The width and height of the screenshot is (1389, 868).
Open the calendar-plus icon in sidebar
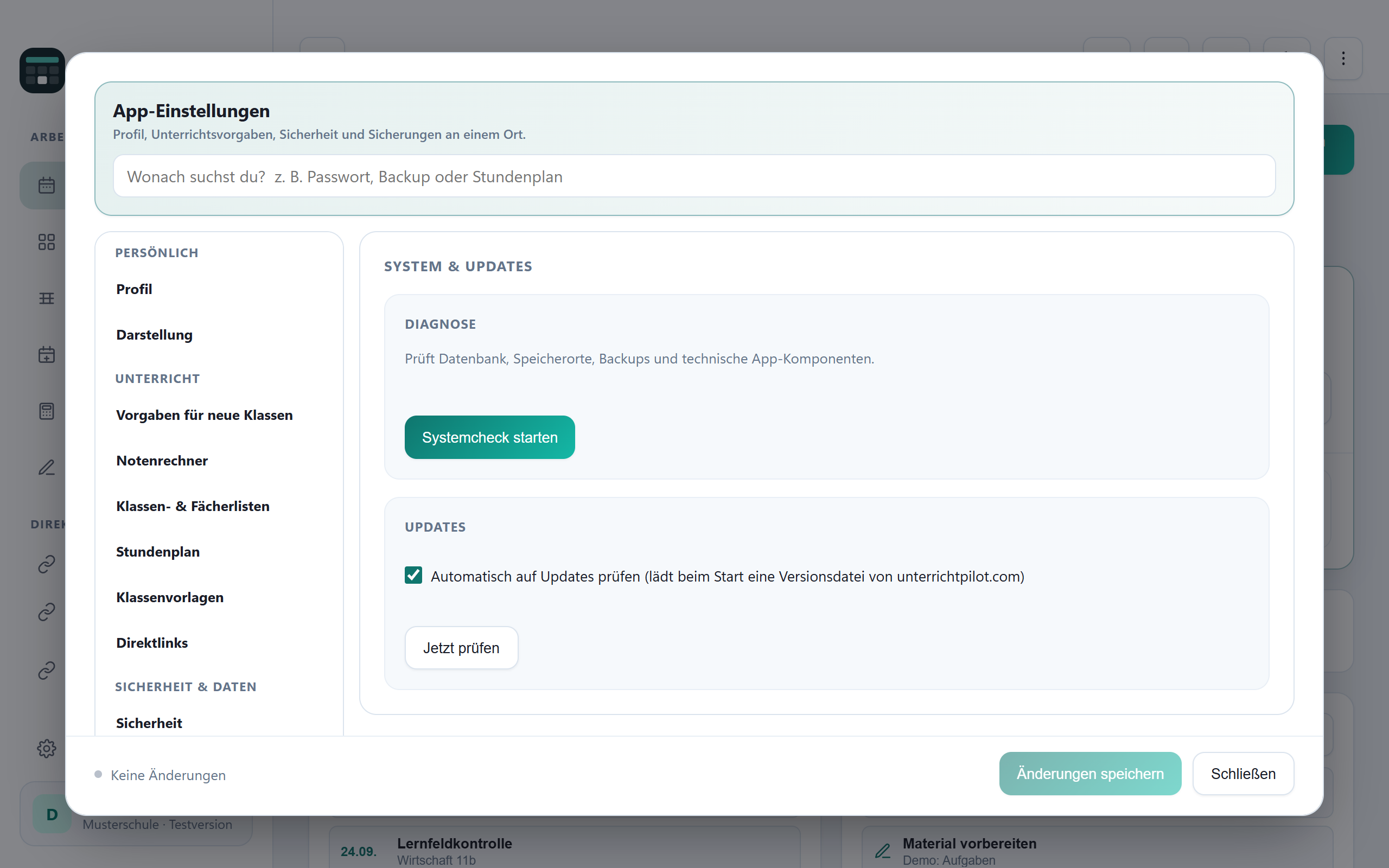coord(47,354)
